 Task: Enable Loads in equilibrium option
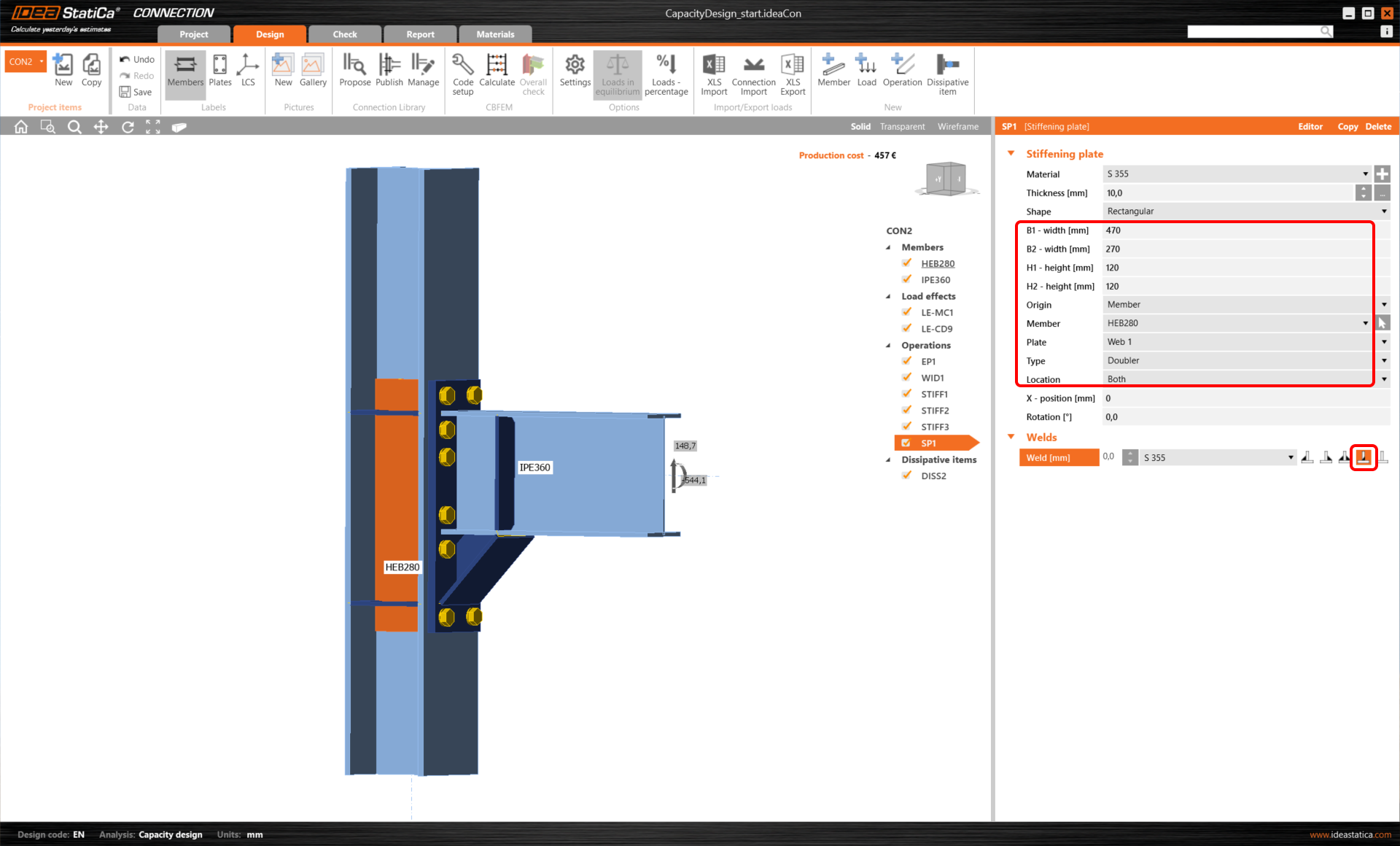click(x=617, y=73)
